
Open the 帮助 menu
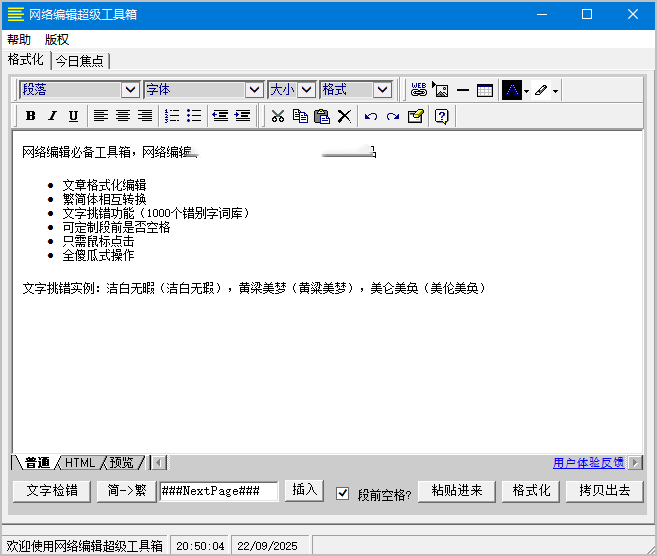(19, 40)
